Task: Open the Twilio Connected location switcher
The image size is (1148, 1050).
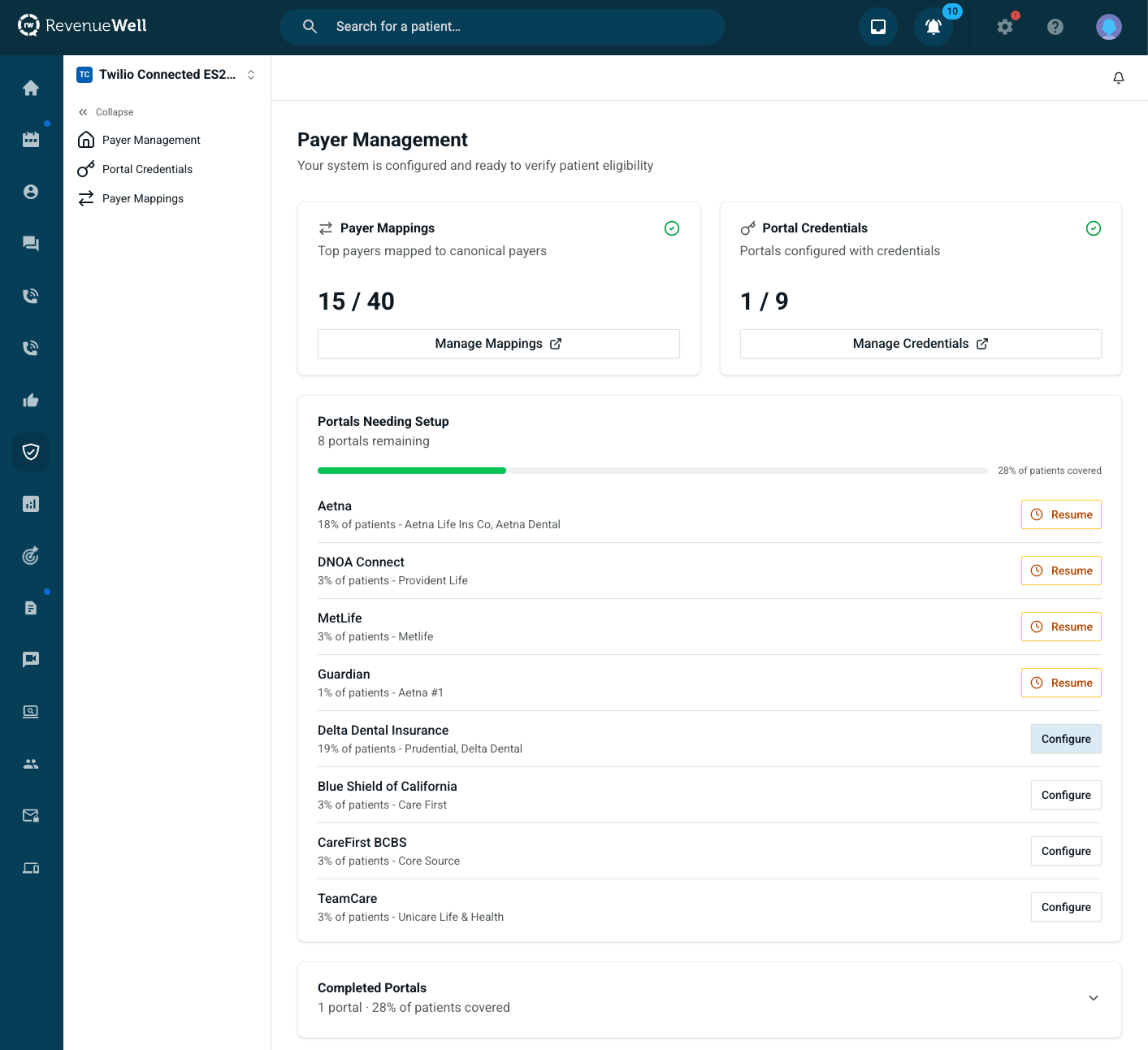Action: [x=167, y=75]
